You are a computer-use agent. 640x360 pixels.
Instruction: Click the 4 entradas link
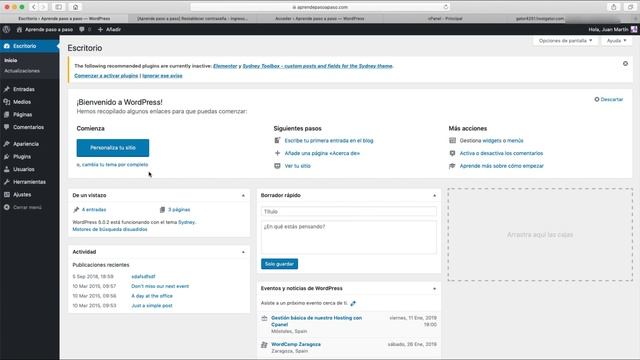pyautogui.click(x=94, y=210)
